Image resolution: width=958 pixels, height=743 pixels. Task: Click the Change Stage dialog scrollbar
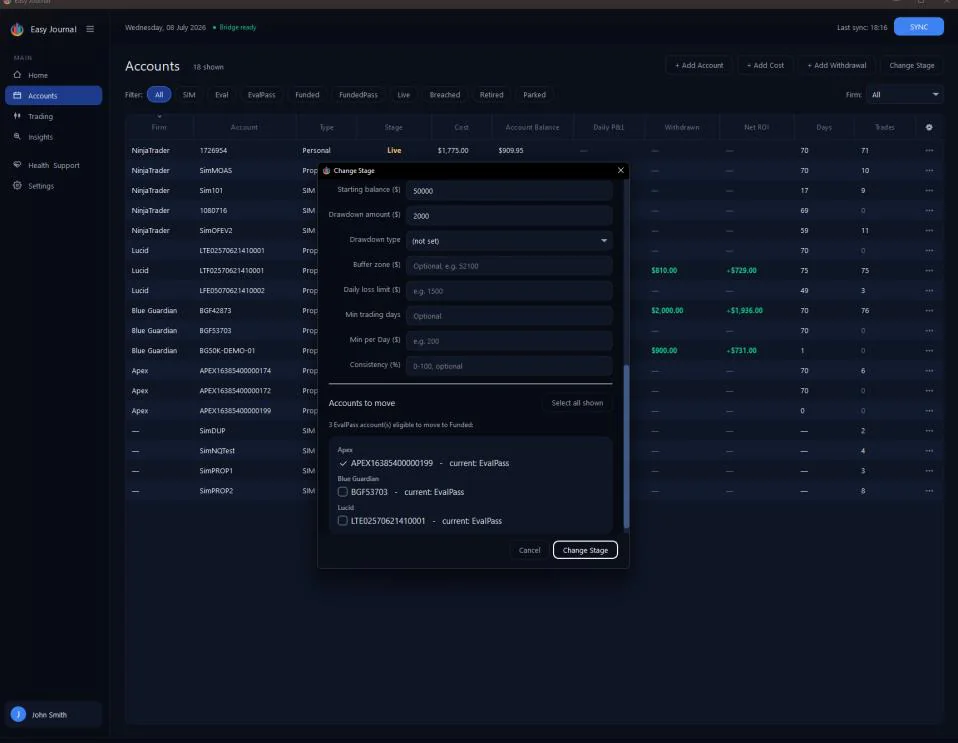[x=626, y=447]
